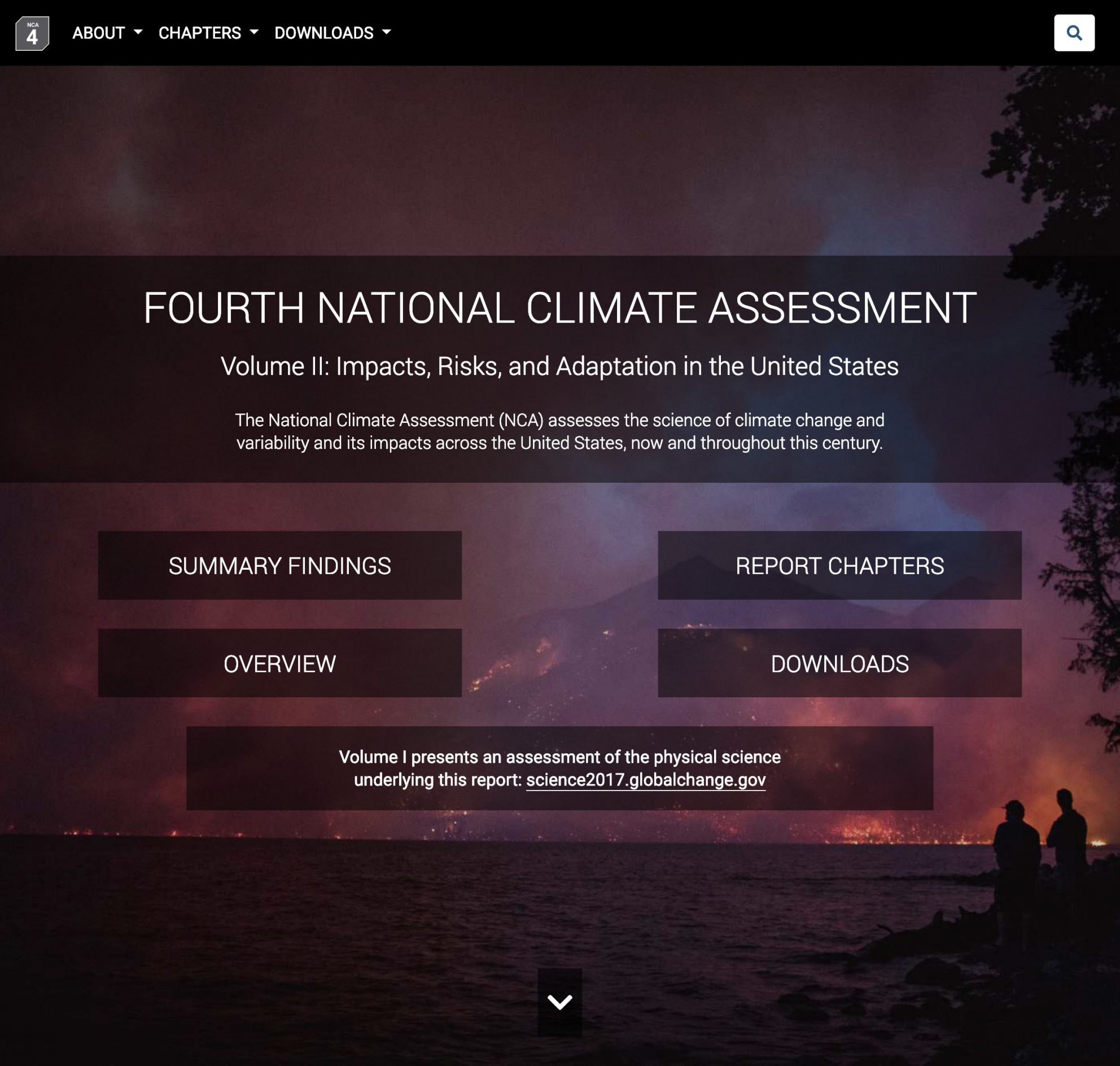Open the REPORT CHAPTERS button
This screenshot has height=1066, width=1120.
click(x=839, y=565)
